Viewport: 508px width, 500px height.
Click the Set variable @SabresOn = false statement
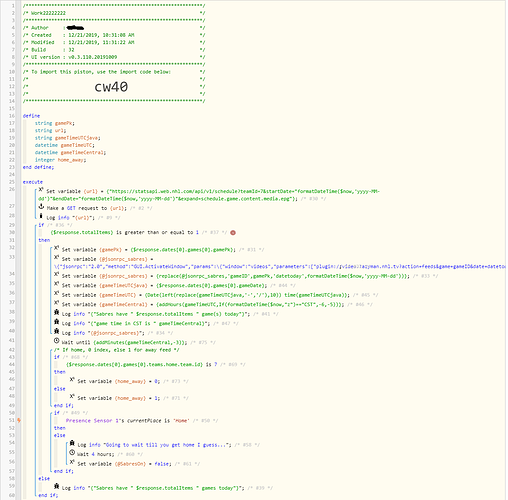click(124, 464)
